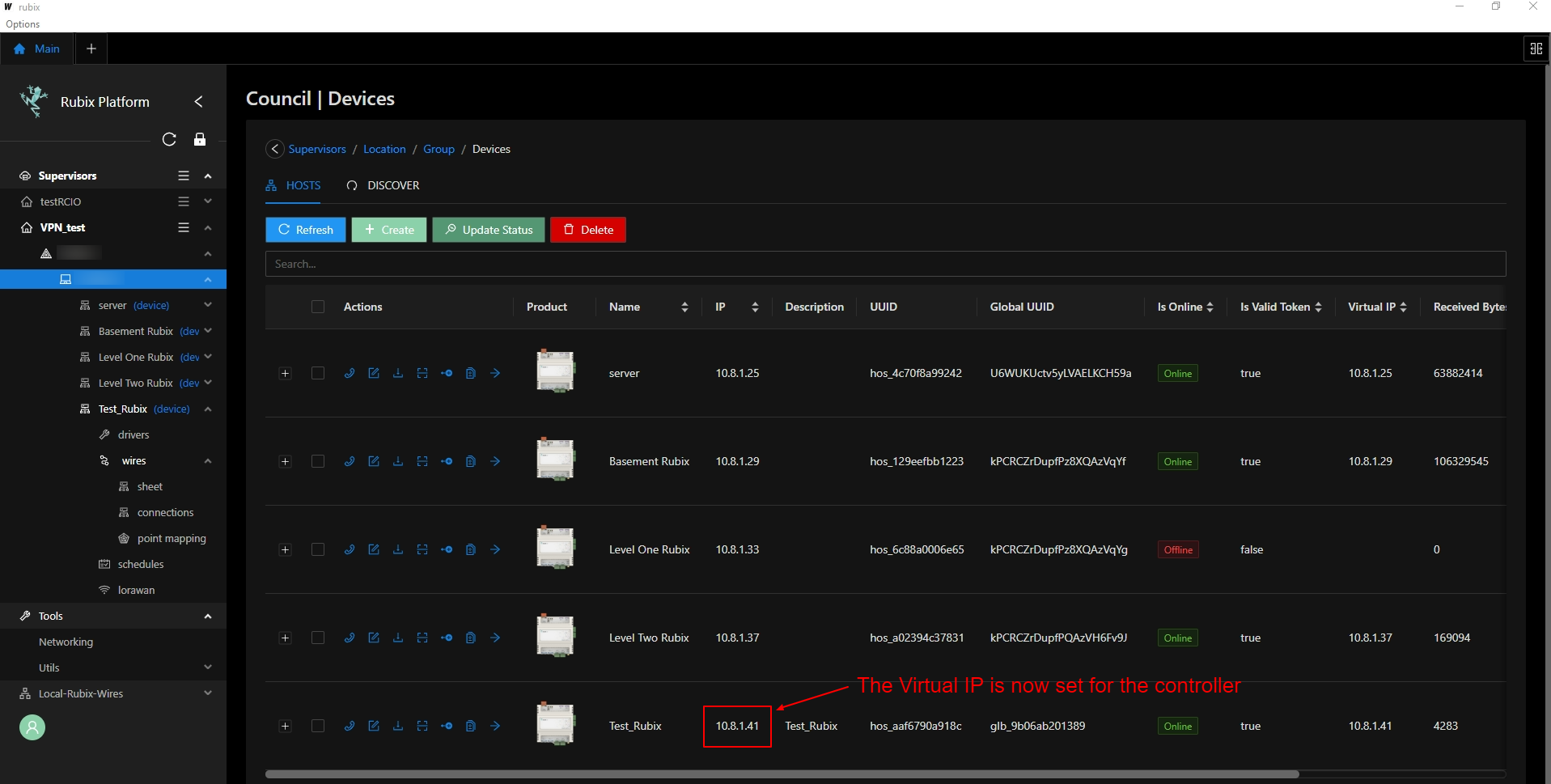Expand the Utils section chevron
Image resolution: width=1551 pixels, height=784 pixels.
208,667
